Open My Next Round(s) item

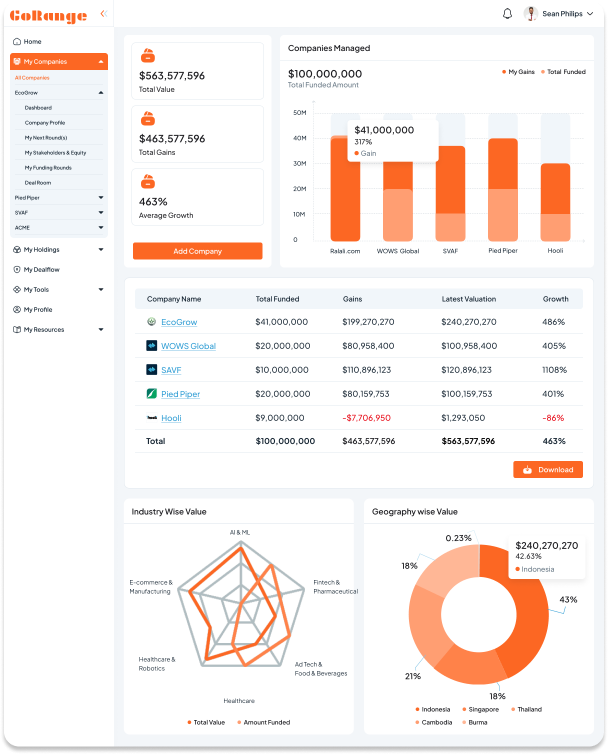coord(46,138)
